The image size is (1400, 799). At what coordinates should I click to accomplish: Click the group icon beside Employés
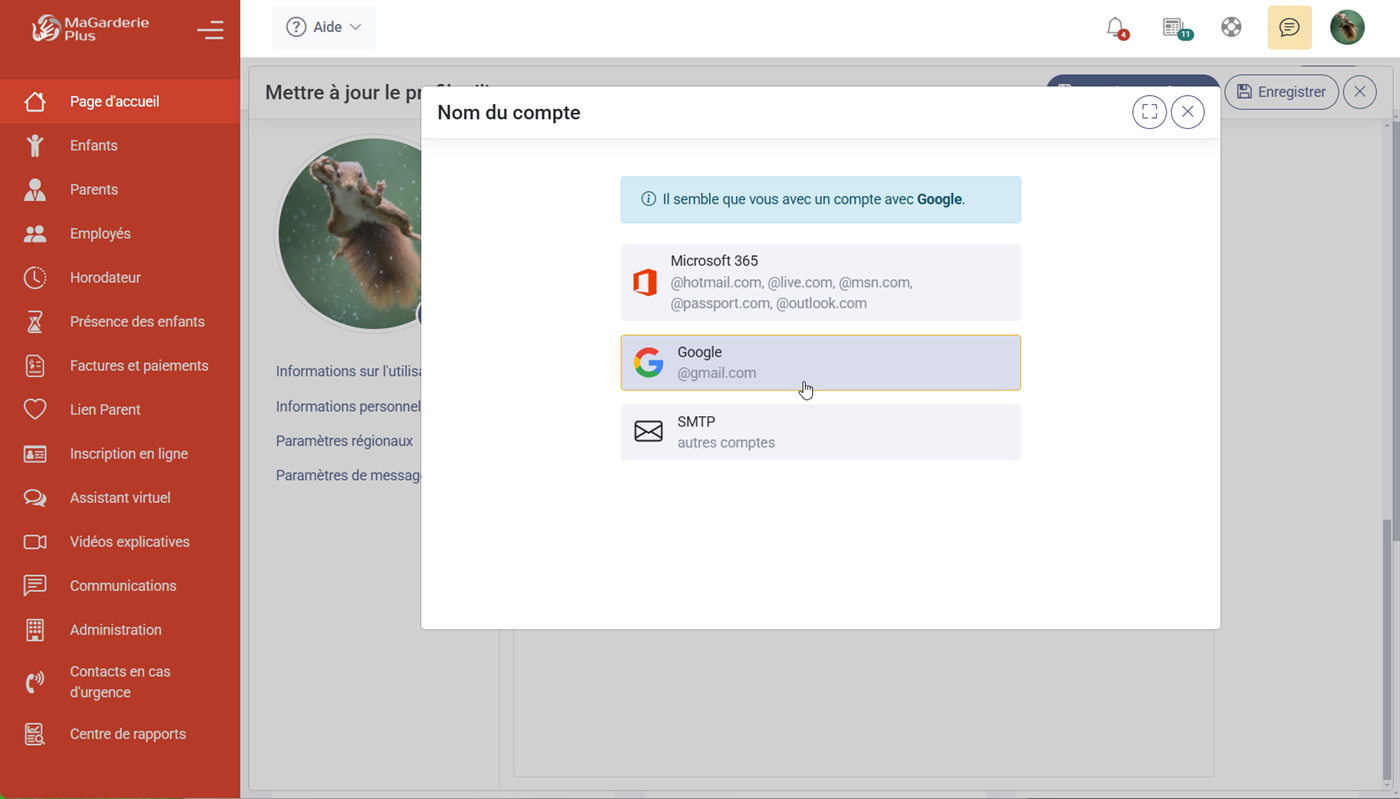point(35,233)
